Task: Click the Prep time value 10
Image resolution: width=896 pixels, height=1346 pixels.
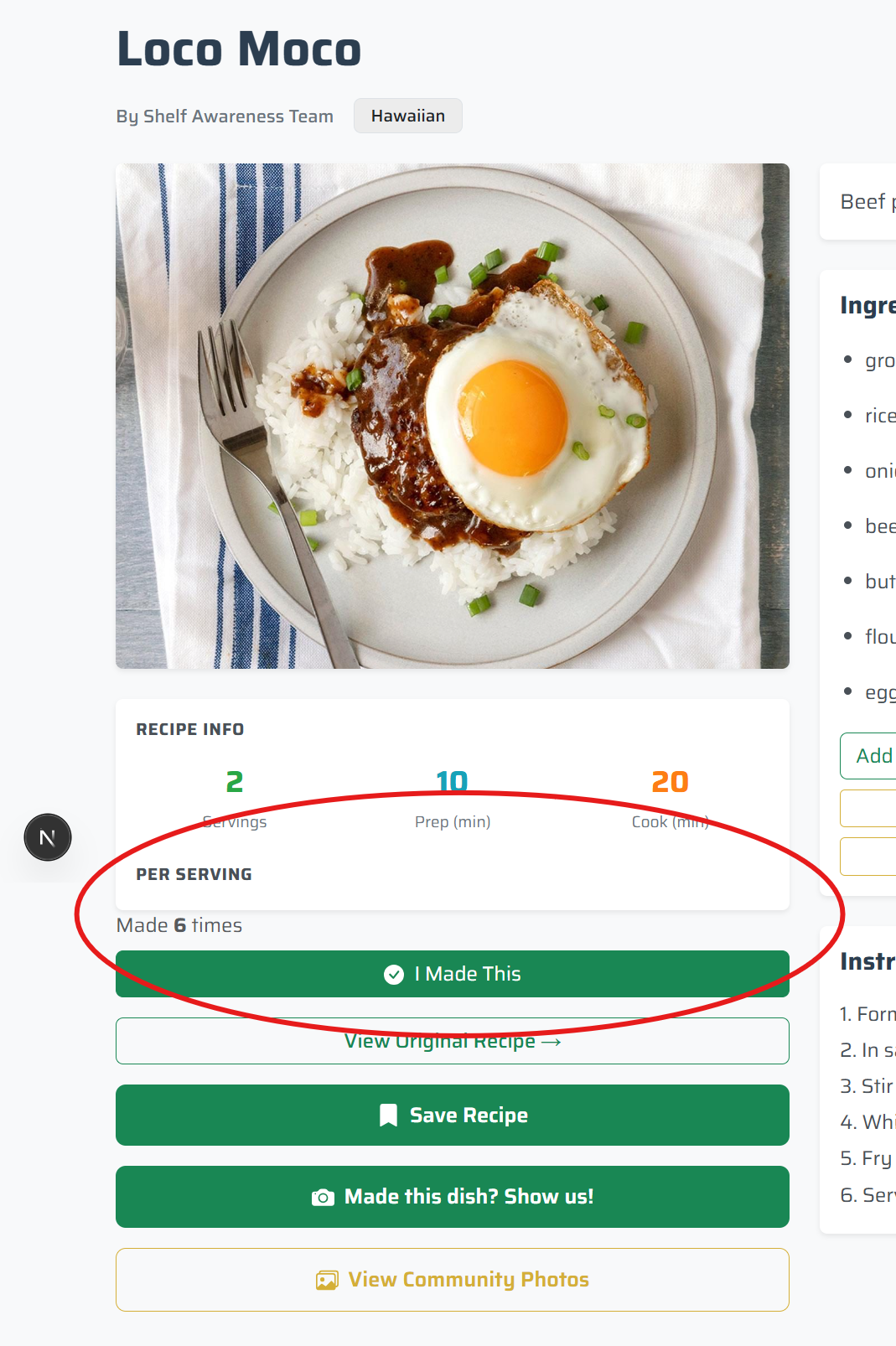Action: 453,782
